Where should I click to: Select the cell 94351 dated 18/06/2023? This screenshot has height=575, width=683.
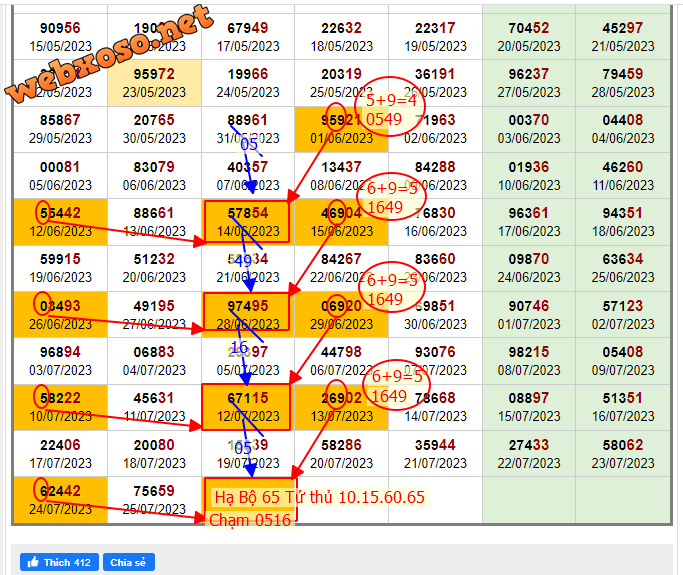pyautogui.click(x=623, y=222)
